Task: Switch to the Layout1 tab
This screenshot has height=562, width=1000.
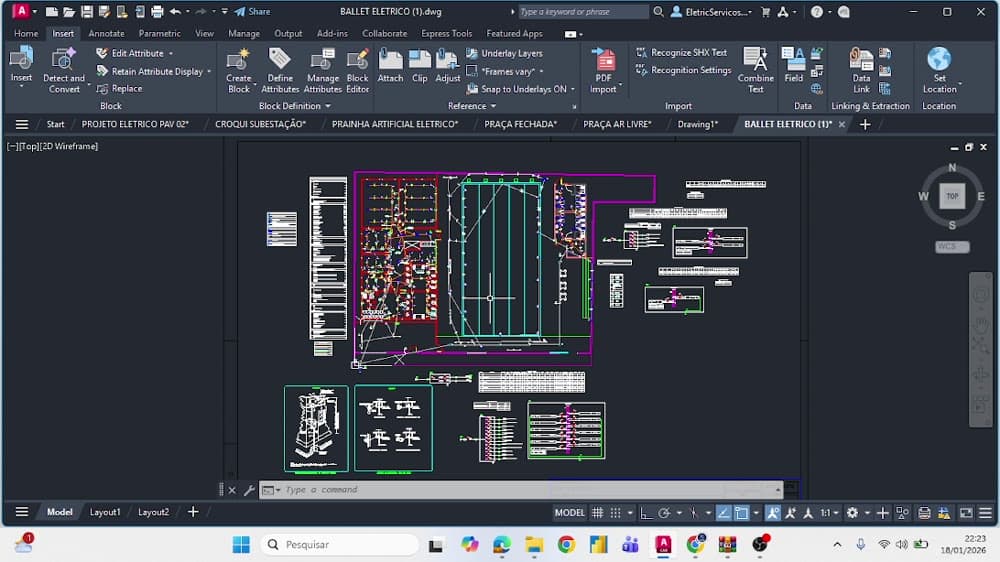Action: (105, 512)
